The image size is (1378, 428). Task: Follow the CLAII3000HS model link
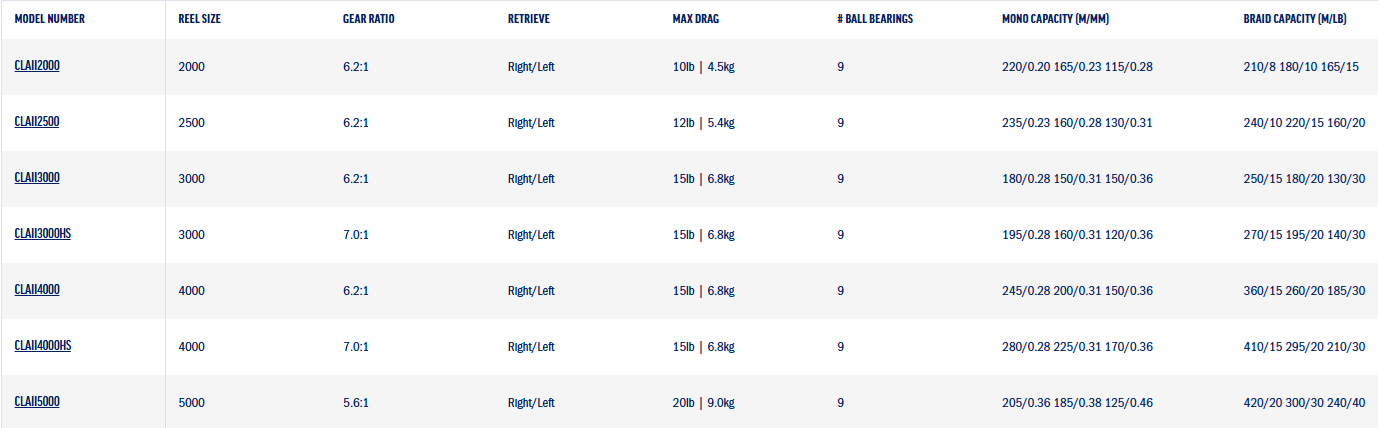click(43, 233)
